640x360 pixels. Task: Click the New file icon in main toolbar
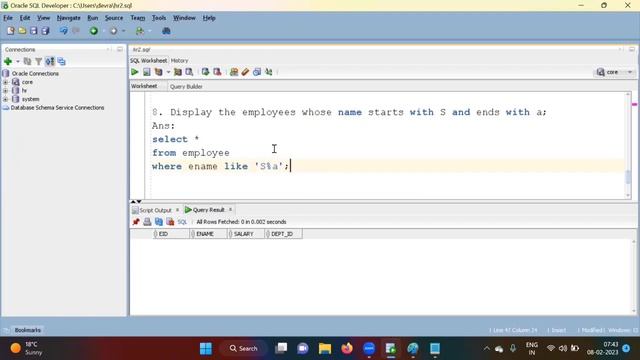[x=11, y=31]
